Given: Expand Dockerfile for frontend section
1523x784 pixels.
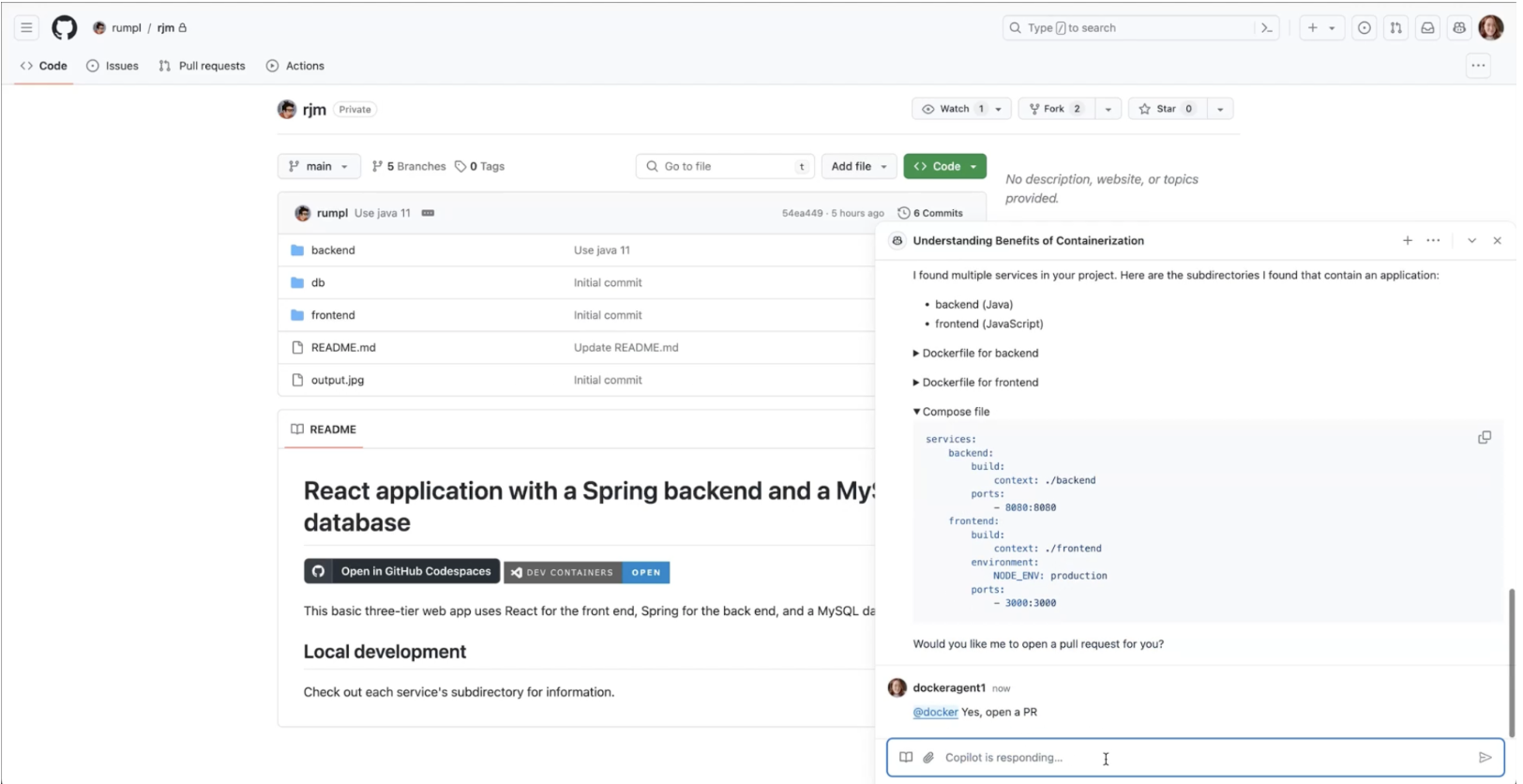Looking at the screenshot, I should point(975,383).
